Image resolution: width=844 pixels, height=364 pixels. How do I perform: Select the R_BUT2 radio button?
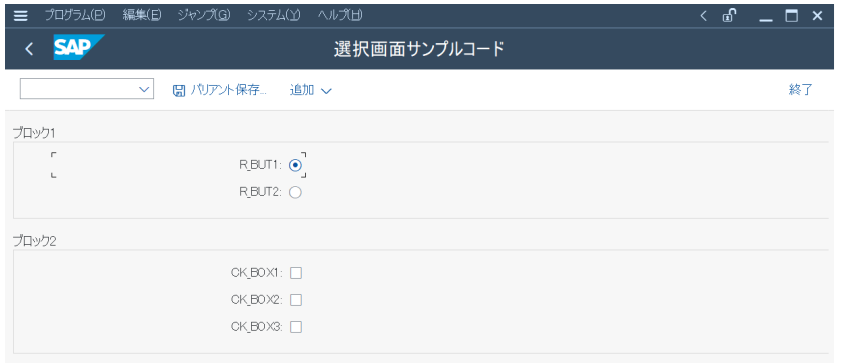(x=295, y=192)
